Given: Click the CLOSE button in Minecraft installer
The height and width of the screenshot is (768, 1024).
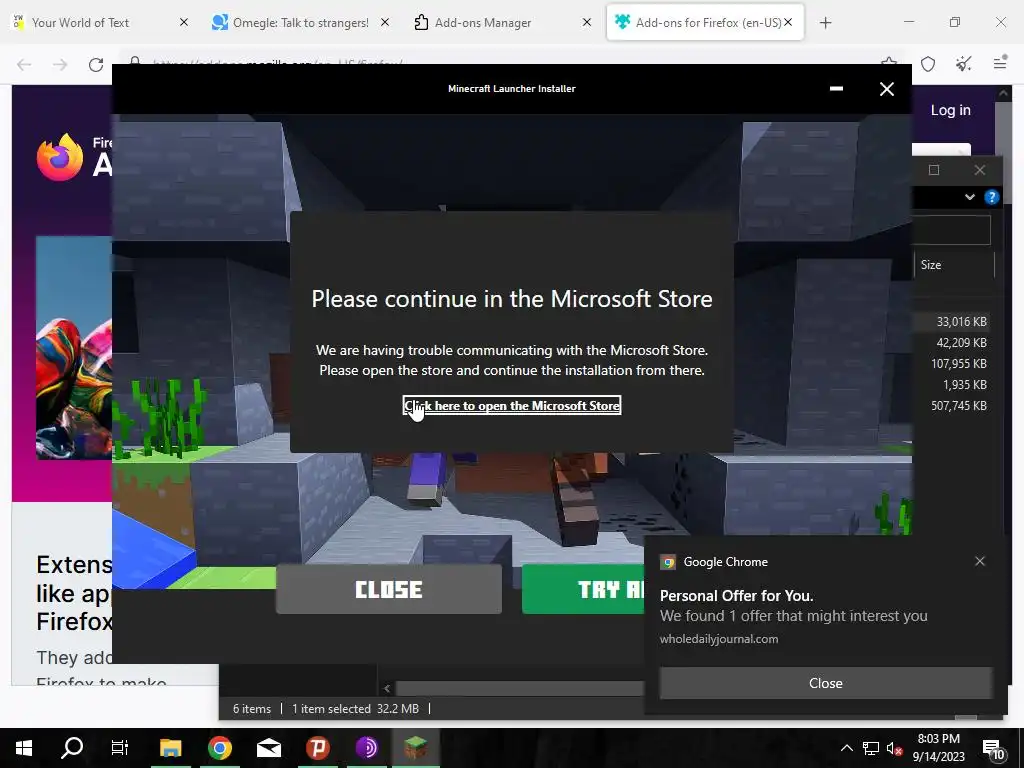Looking at the screenshot, I should 389,589.
